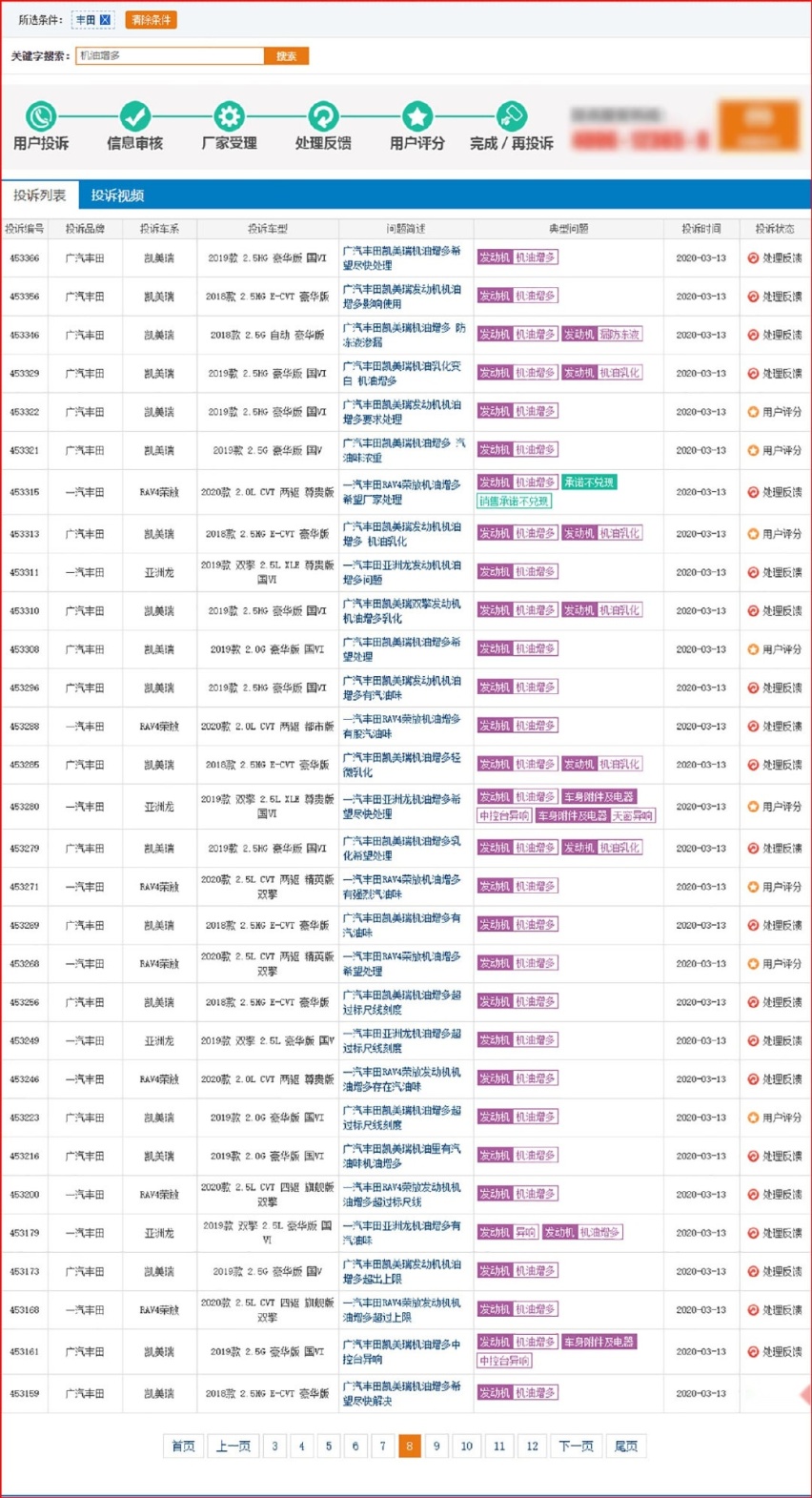Viewport: 812px width, 1498px height.
Task: Go to page 5
Action: pos(329,1447)
